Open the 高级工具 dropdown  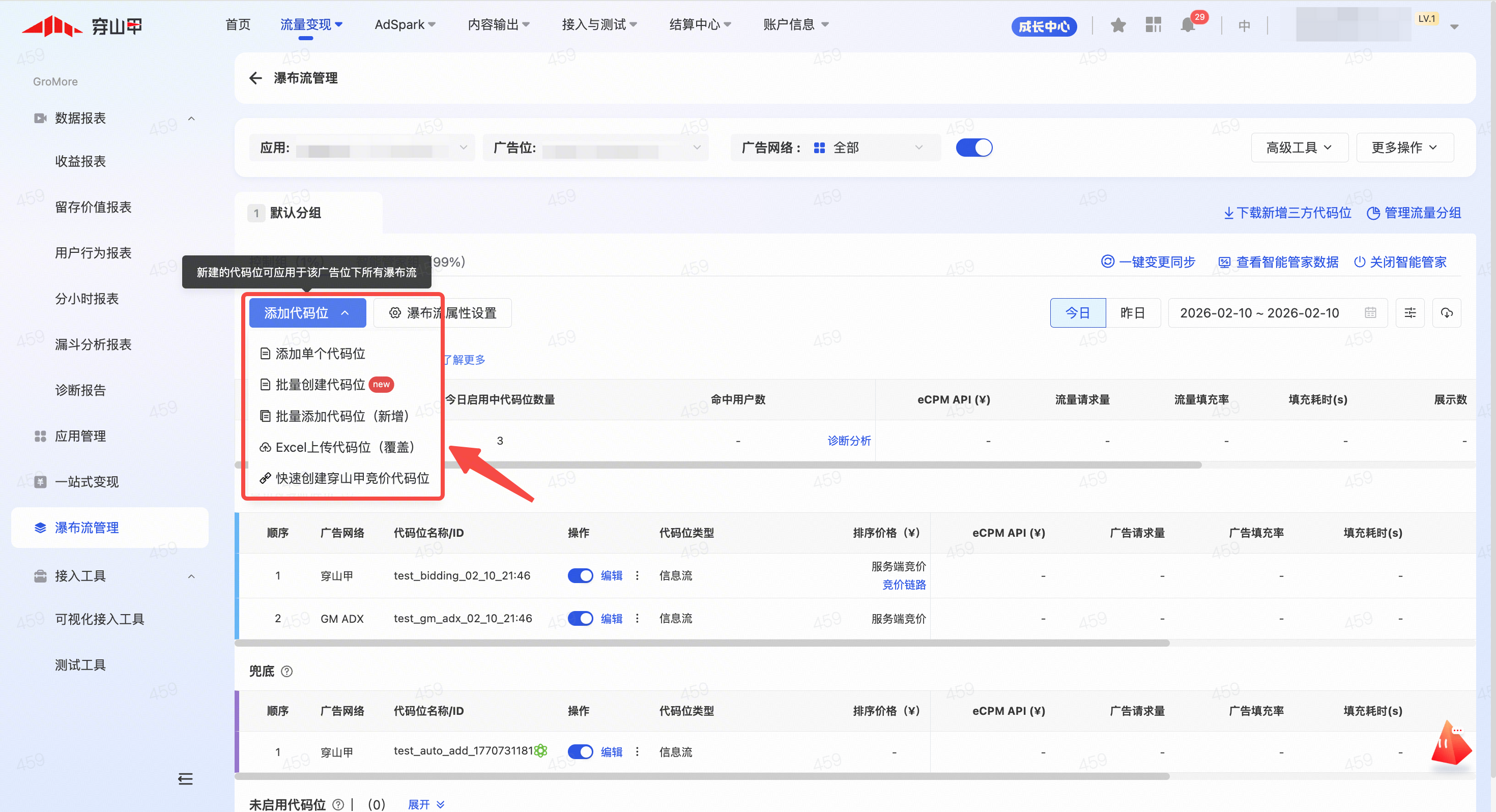[1299, 148]
